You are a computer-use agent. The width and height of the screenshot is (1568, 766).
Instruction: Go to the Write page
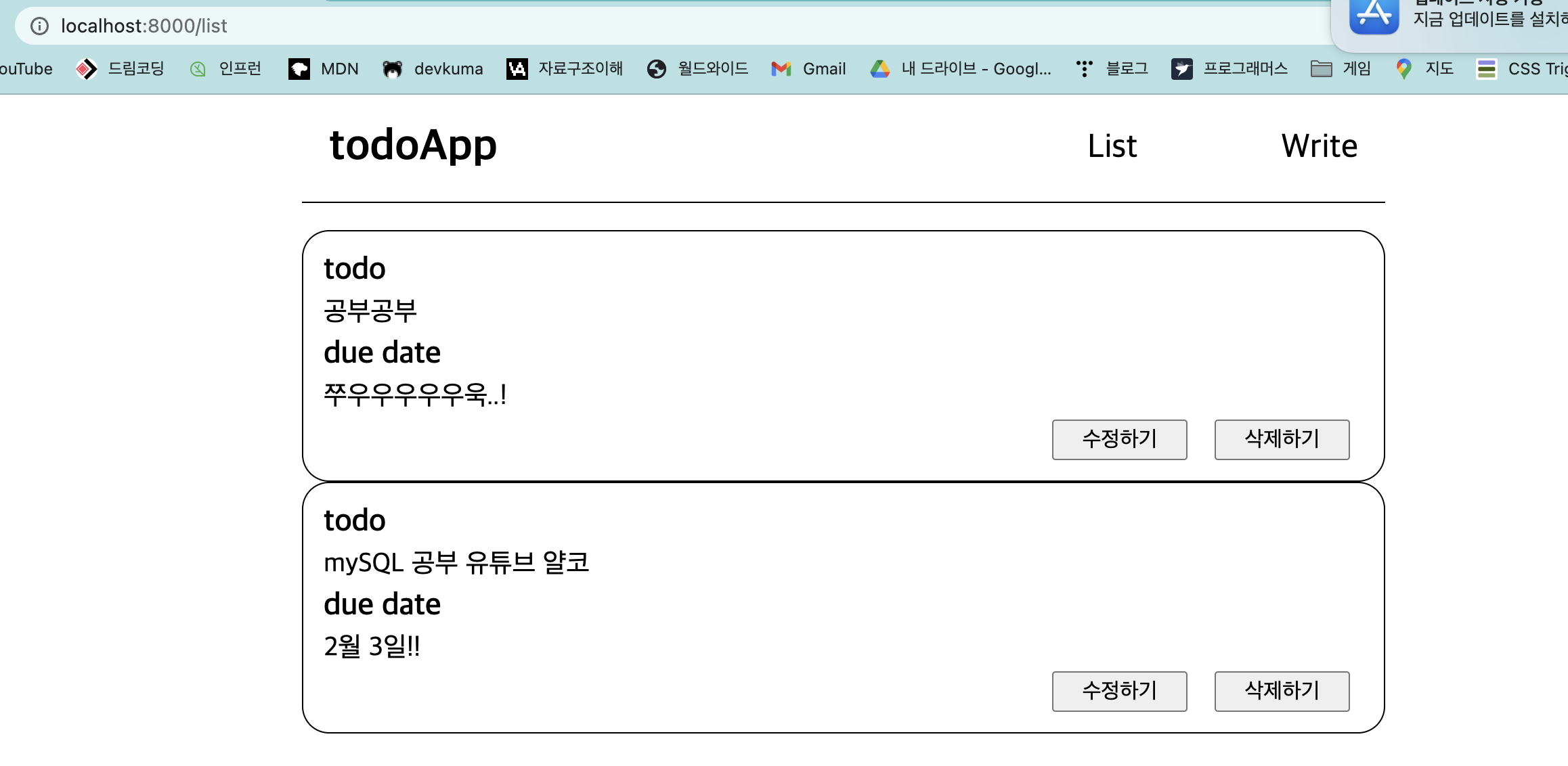click(x=1319, y=146)
